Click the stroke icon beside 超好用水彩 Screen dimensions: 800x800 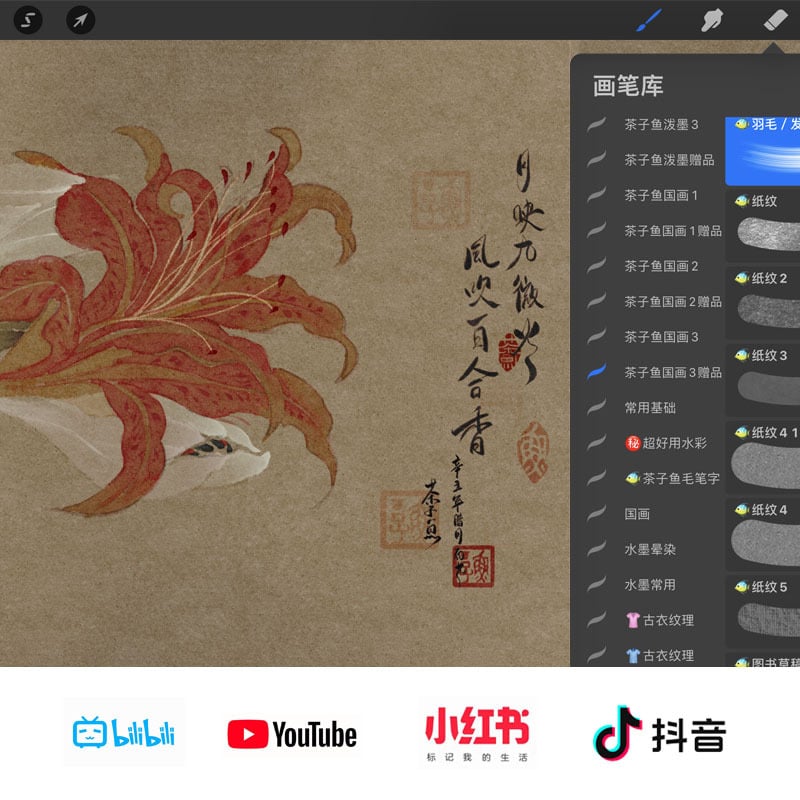coord(596,443)
